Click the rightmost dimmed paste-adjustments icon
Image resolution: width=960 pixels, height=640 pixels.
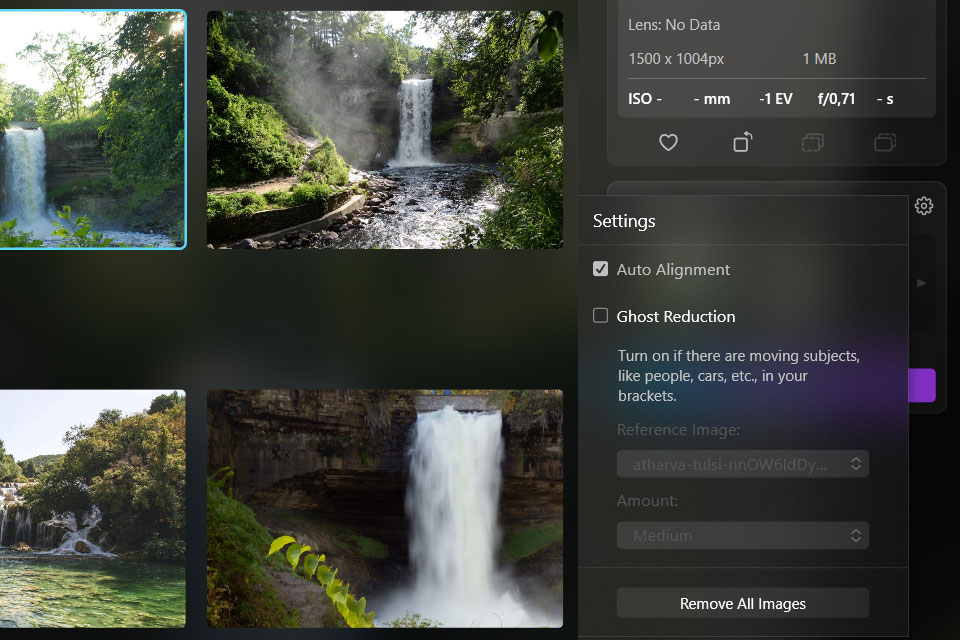(x=885, y=143)
